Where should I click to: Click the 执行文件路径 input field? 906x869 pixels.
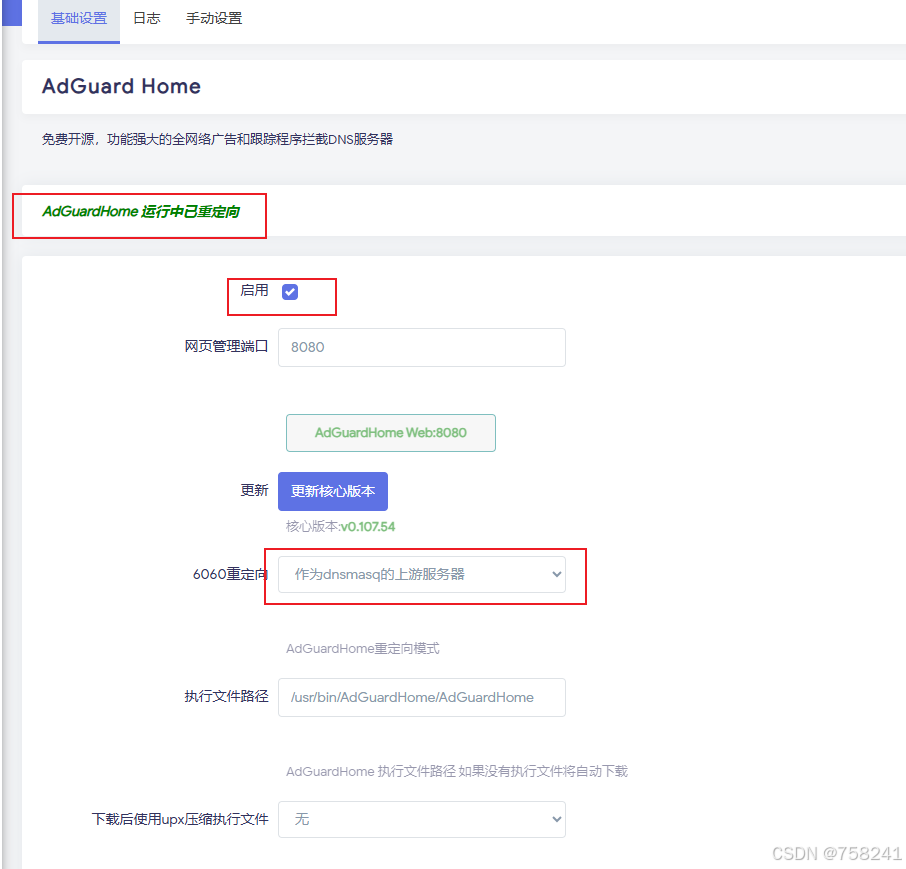(422, 697)
